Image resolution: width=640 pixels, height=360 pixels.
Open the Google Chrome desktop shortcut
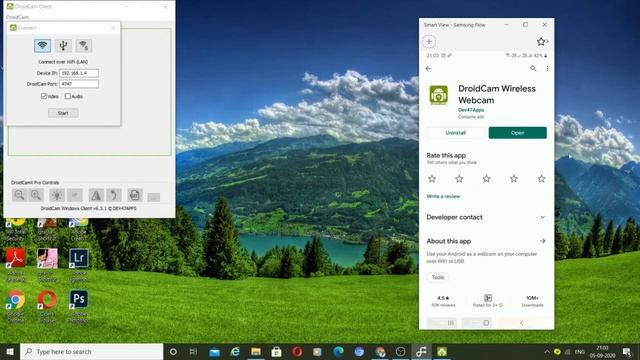coord(16,306)
